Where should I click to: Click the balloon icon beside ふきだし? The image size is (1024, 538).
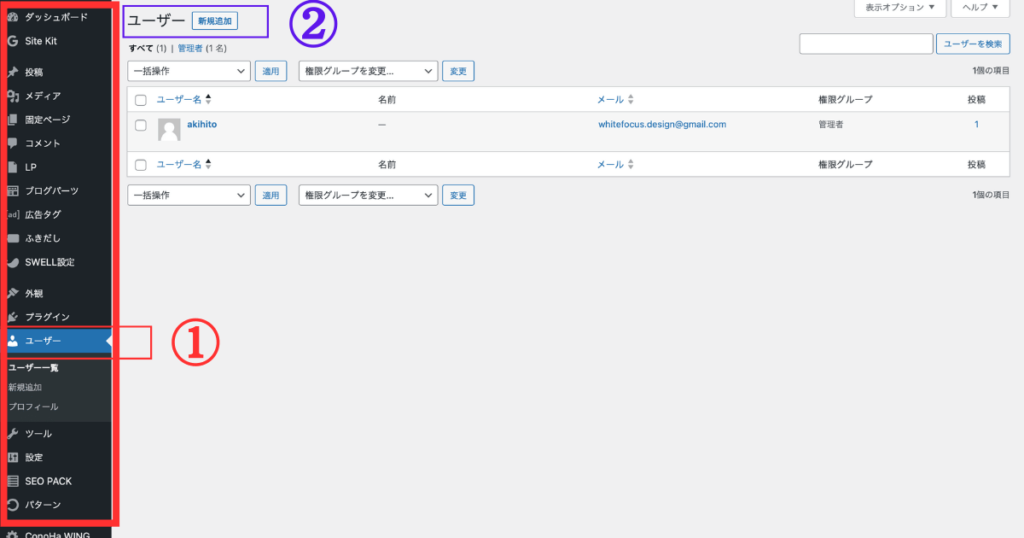point(13,238)
